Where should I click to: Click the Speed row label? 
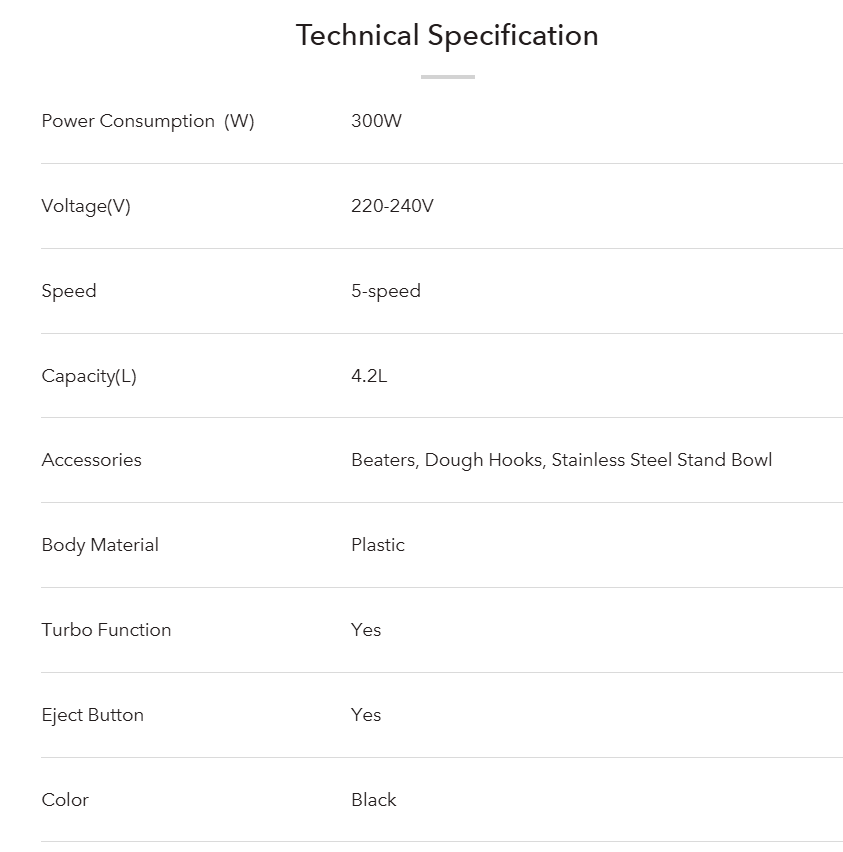[x=69, y=291]
